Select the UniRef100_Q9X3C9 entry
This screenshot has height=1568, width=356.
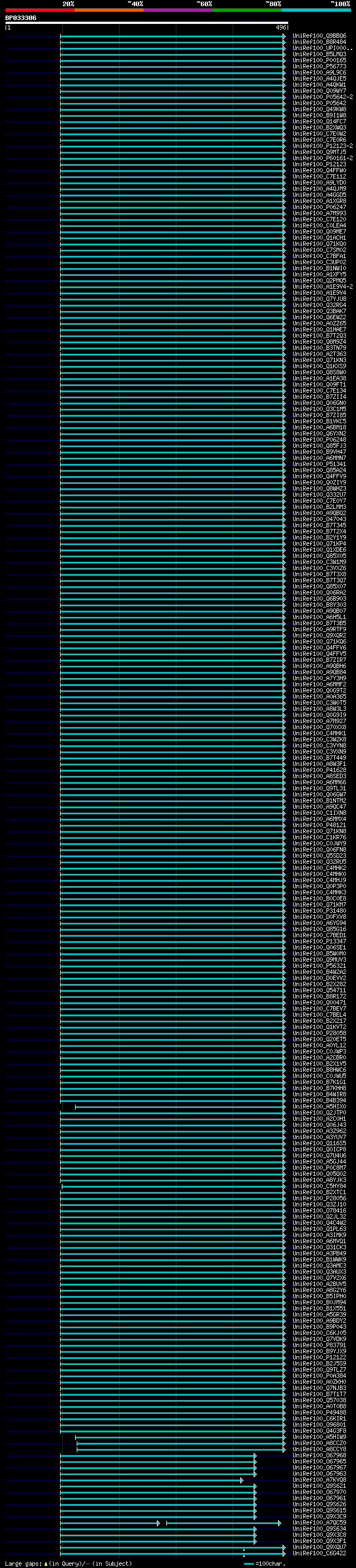point(319,1516)
